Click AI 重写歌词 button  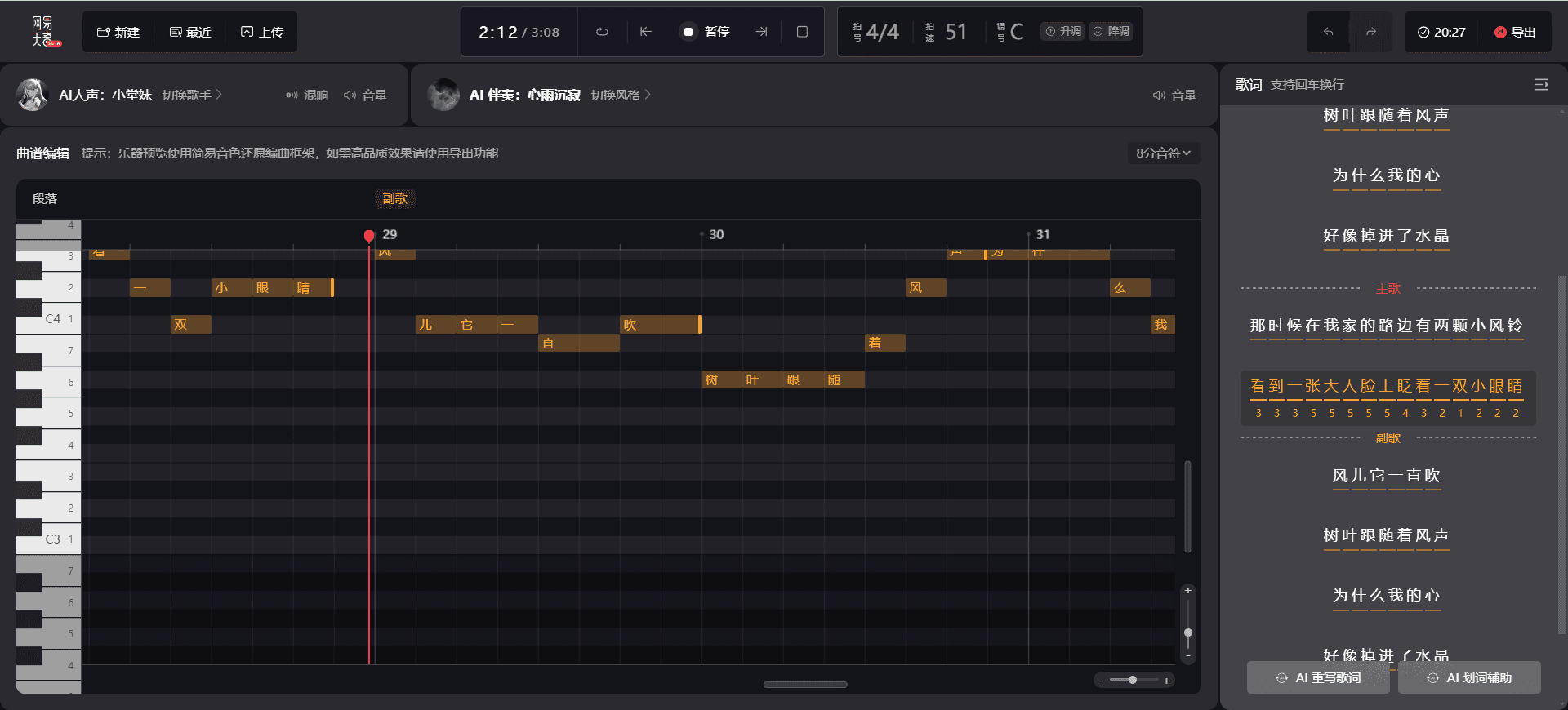click(1318, 677)
